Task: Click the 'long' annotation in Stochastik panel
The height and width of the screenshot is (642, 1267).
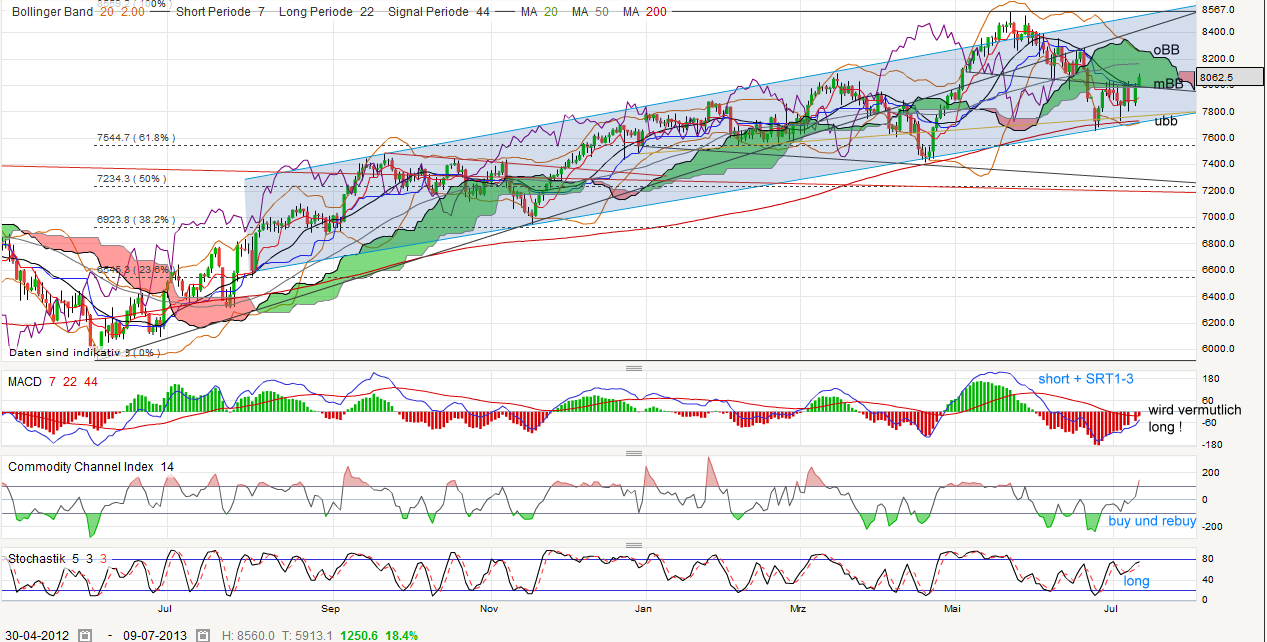Action: coord(1136,580)
